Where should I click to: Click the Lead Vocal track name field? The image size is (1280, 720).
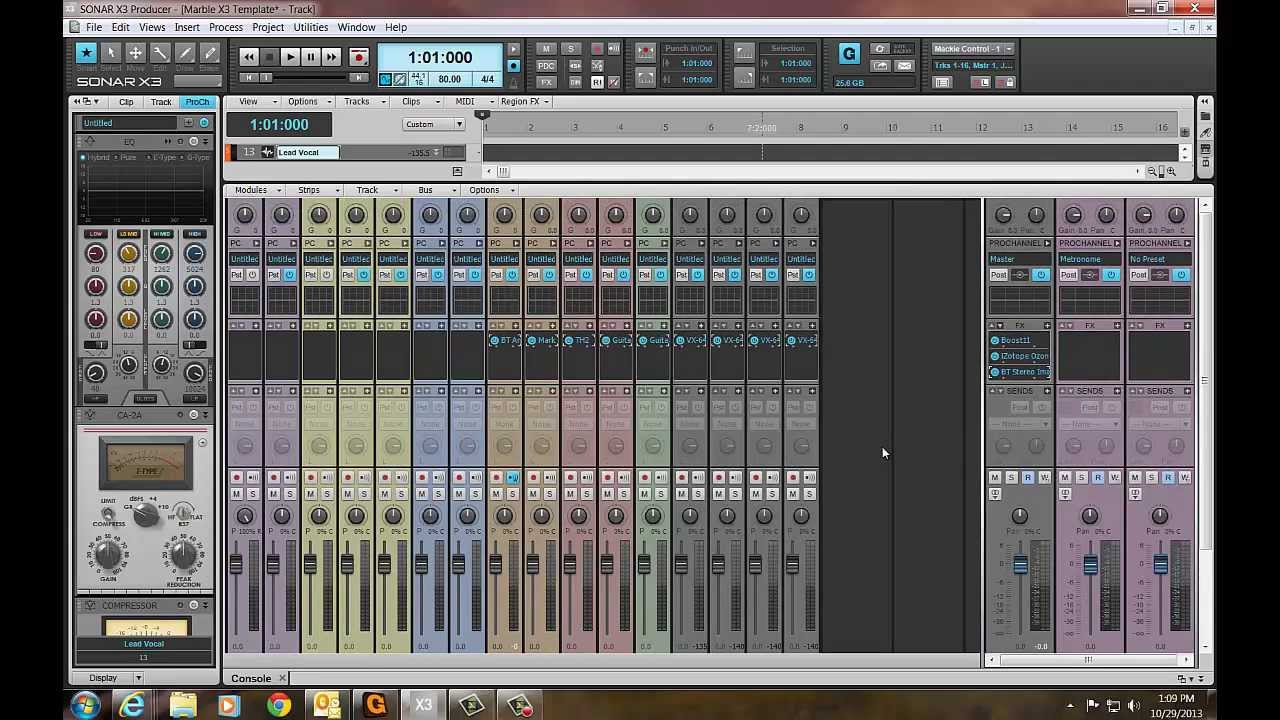(x=308, y=152)
